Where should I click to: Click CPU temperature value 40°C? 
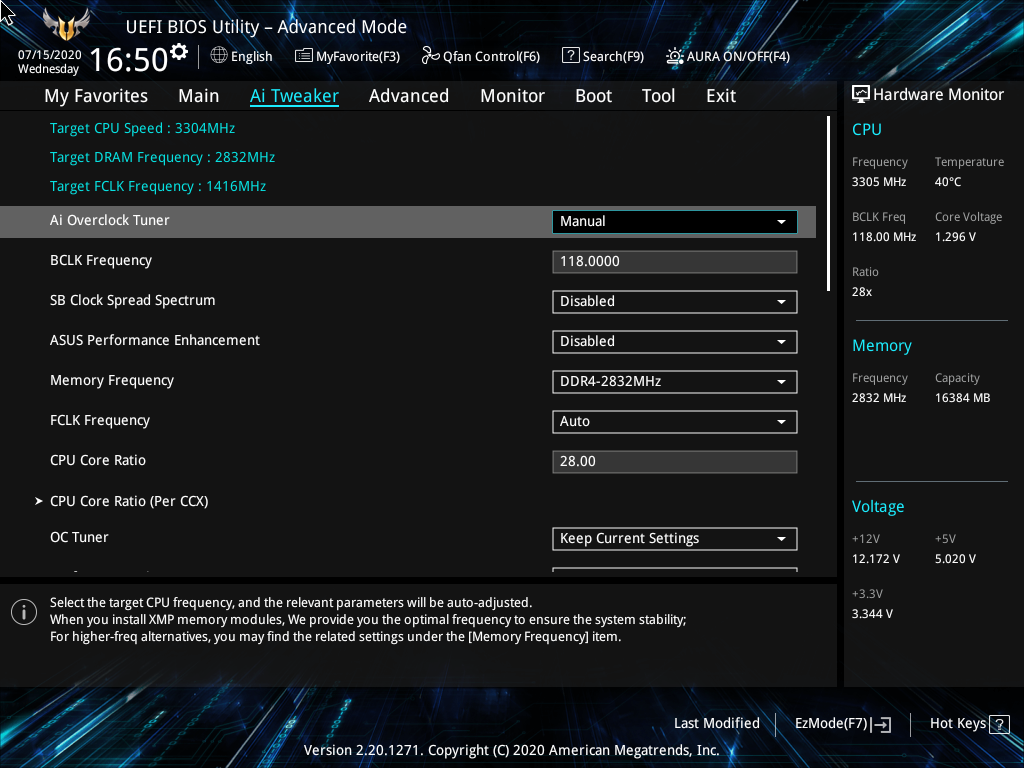click(948, 182)
